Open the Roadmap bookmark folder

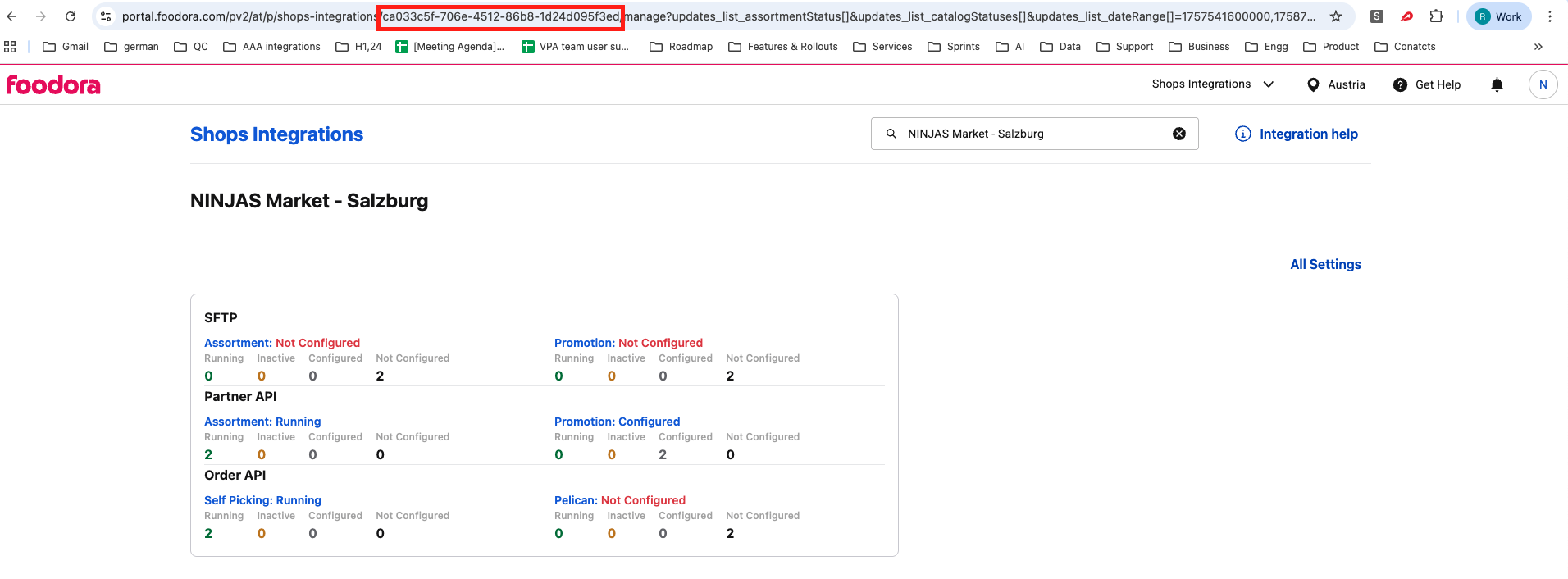click(x=681, y=47)
